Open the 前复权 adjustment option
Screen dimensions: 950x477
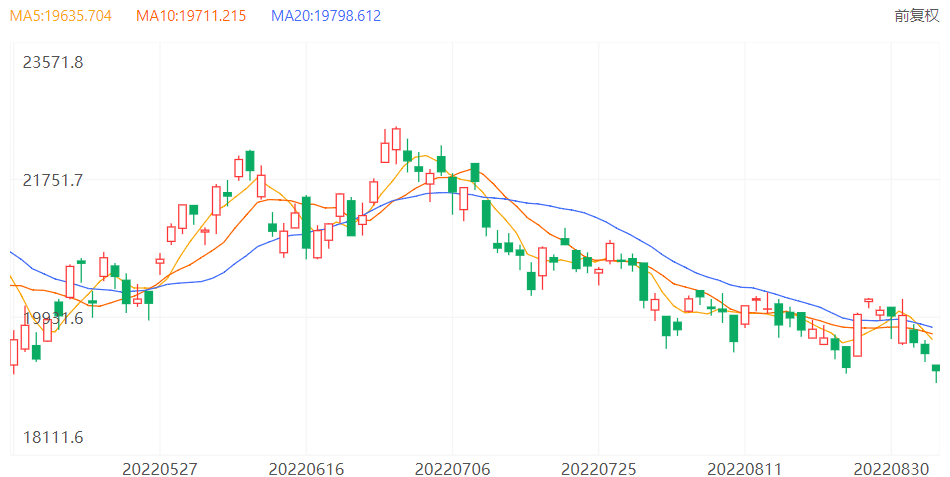coord(917,16)
